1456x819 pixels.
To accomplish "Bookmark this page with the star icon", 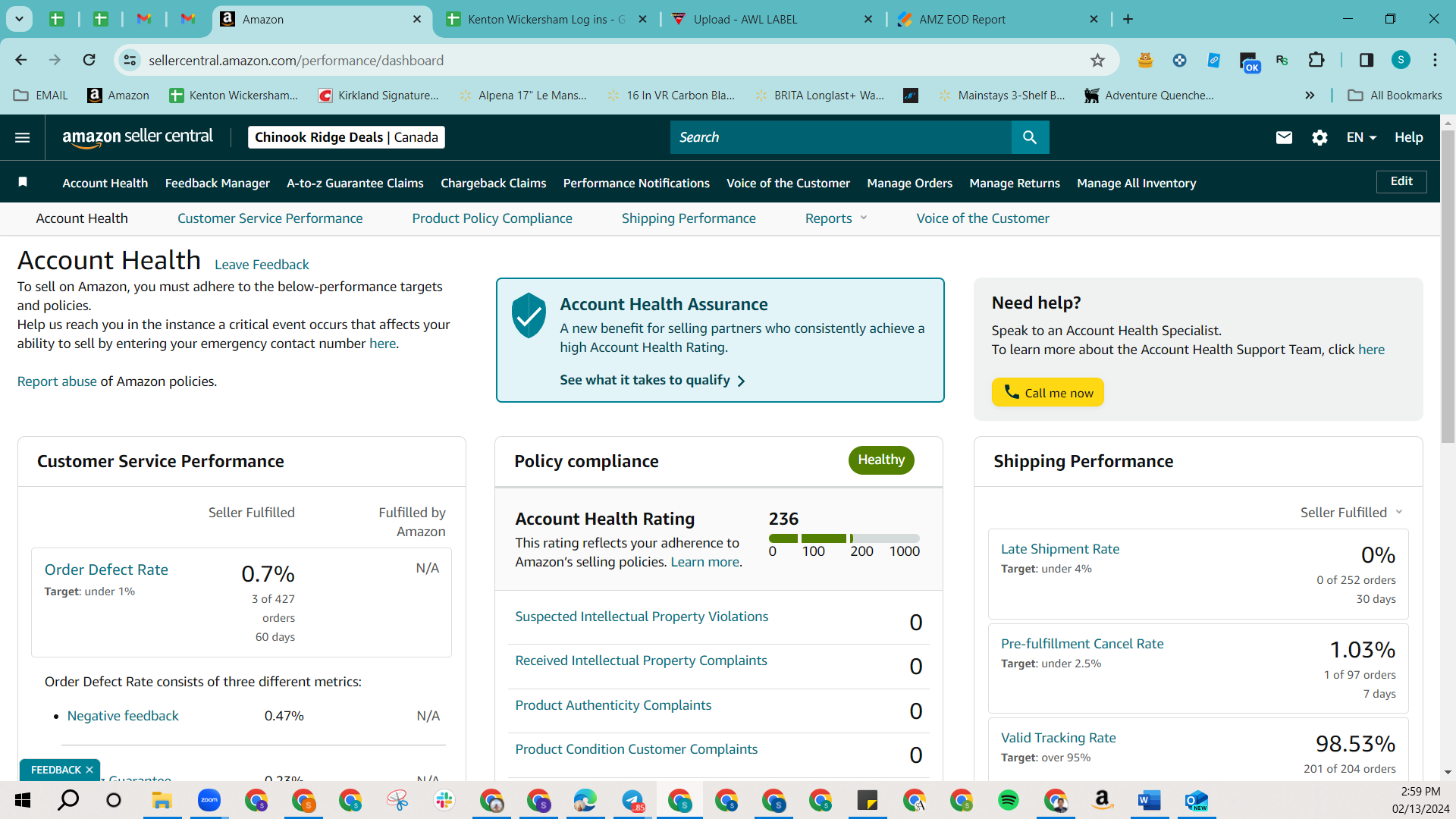I will point(1097,60).
